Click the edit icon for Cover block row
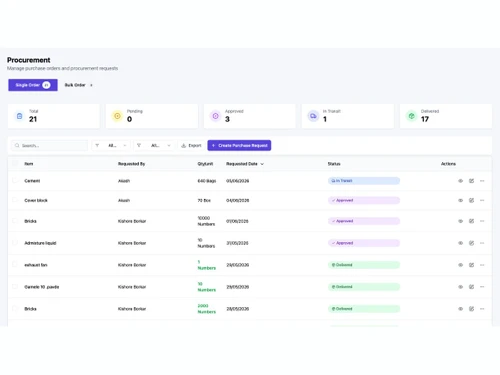The height and width of the screenshot is (375, 500). 471,200
